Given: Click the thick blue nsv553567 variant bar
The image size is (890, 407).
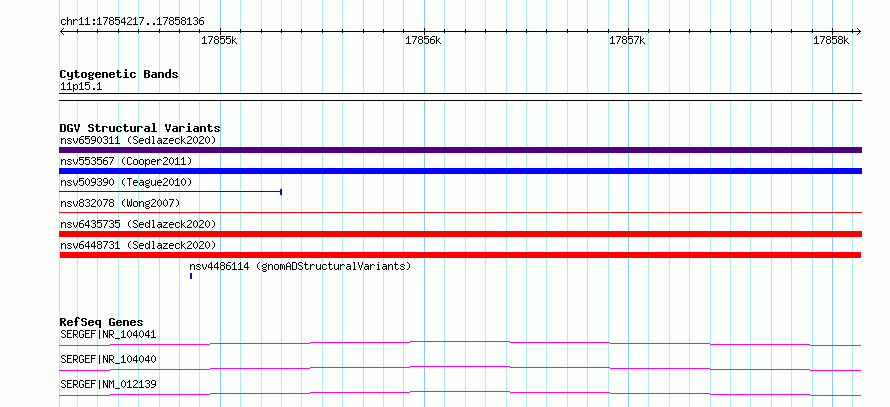Looking at the screenshot, I should pyautogui.click(x=460, y=171).
